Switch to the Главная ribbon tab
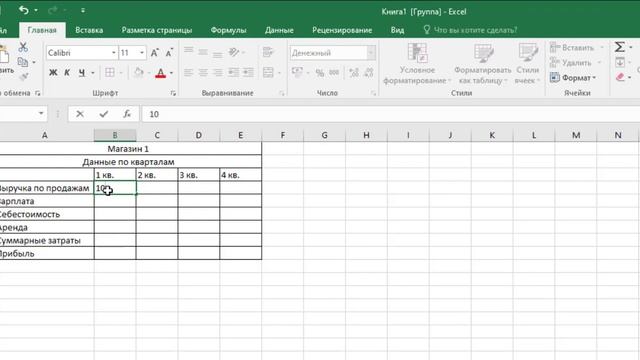 point(42,30)
